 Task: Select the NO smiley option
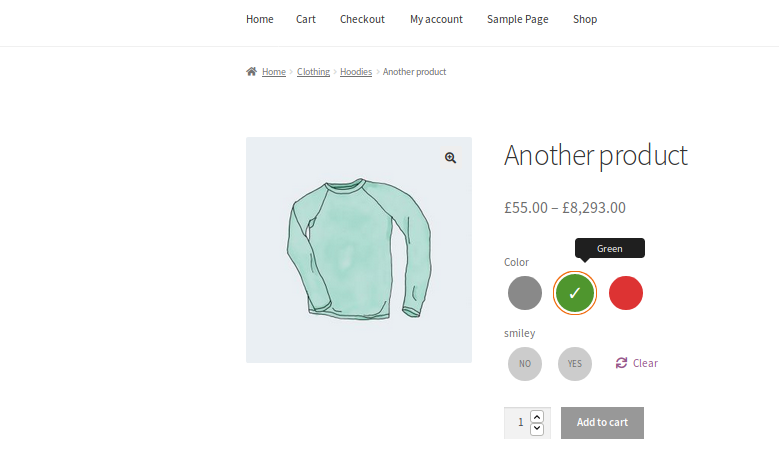[525, 364]
